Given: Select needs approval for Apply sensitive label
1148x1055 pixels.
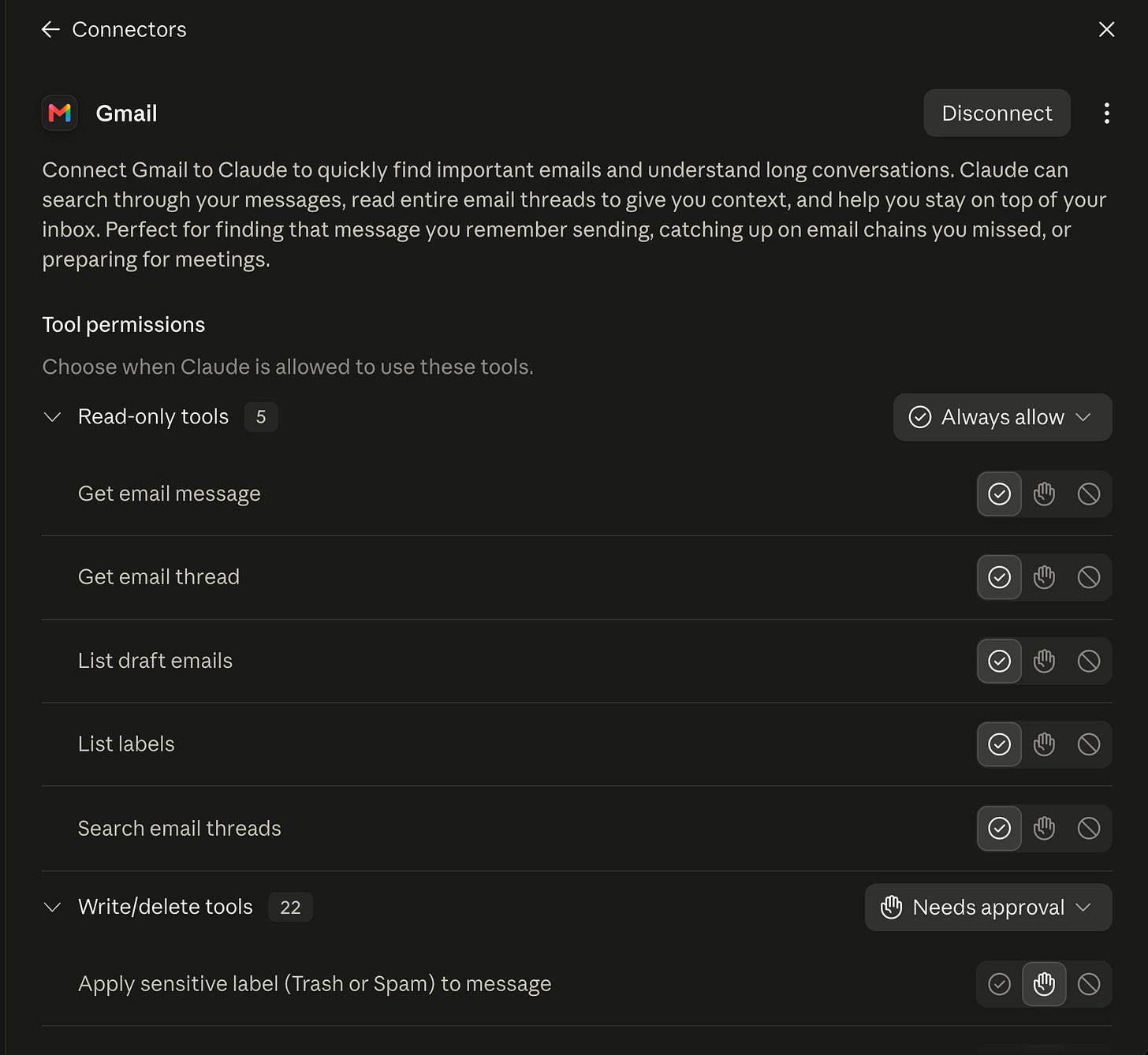Looking at the screenshot, I should coord(1044,984).
